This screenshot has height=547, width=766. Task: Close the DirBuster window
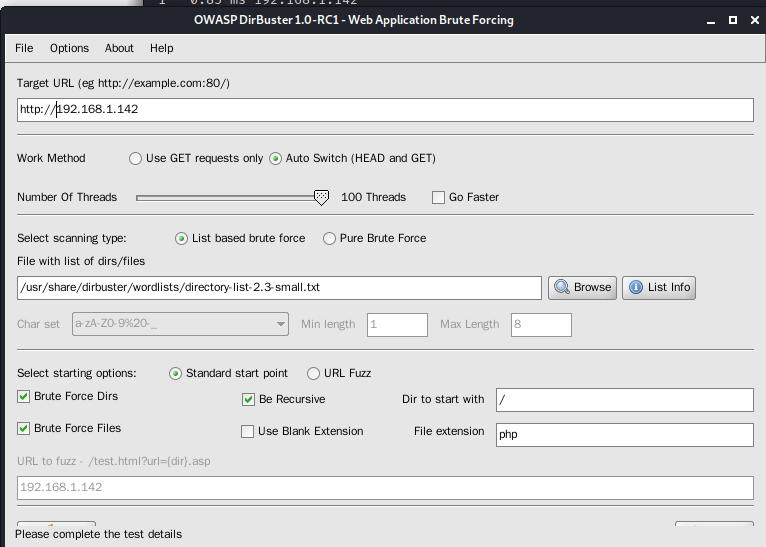coord(755,20)
